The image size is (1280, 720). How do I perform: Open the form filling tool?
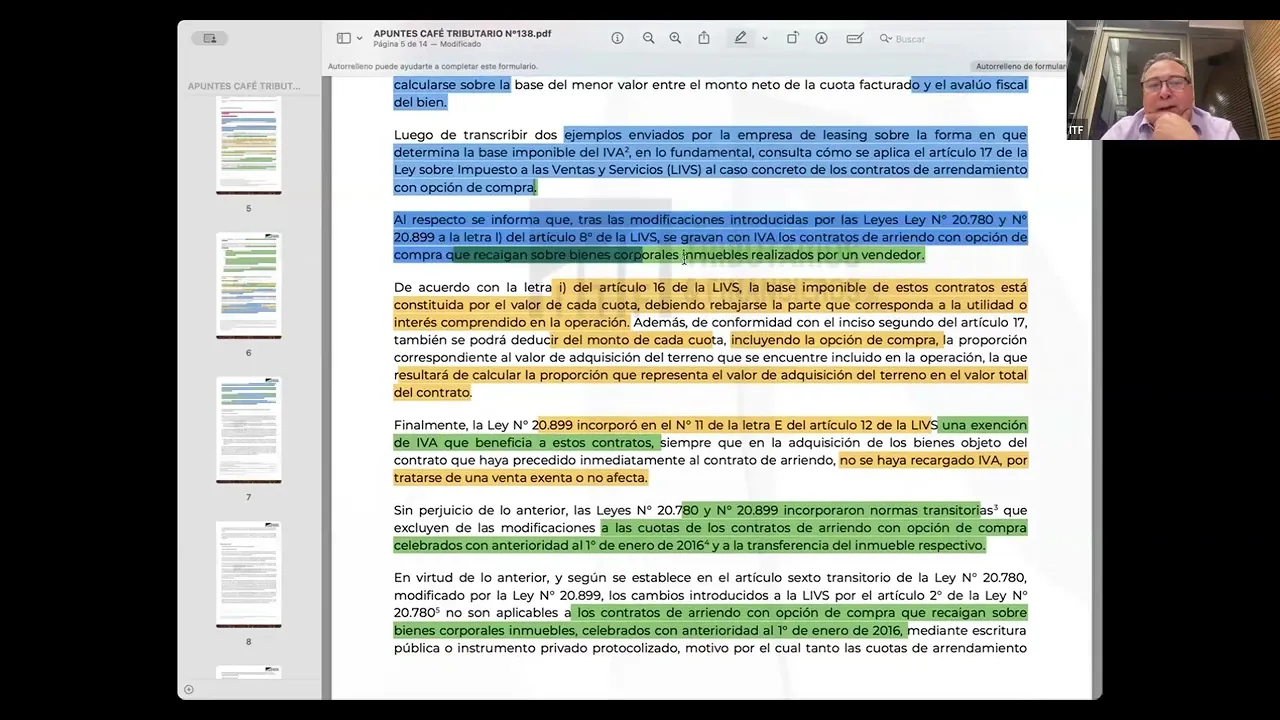[854, 38]
